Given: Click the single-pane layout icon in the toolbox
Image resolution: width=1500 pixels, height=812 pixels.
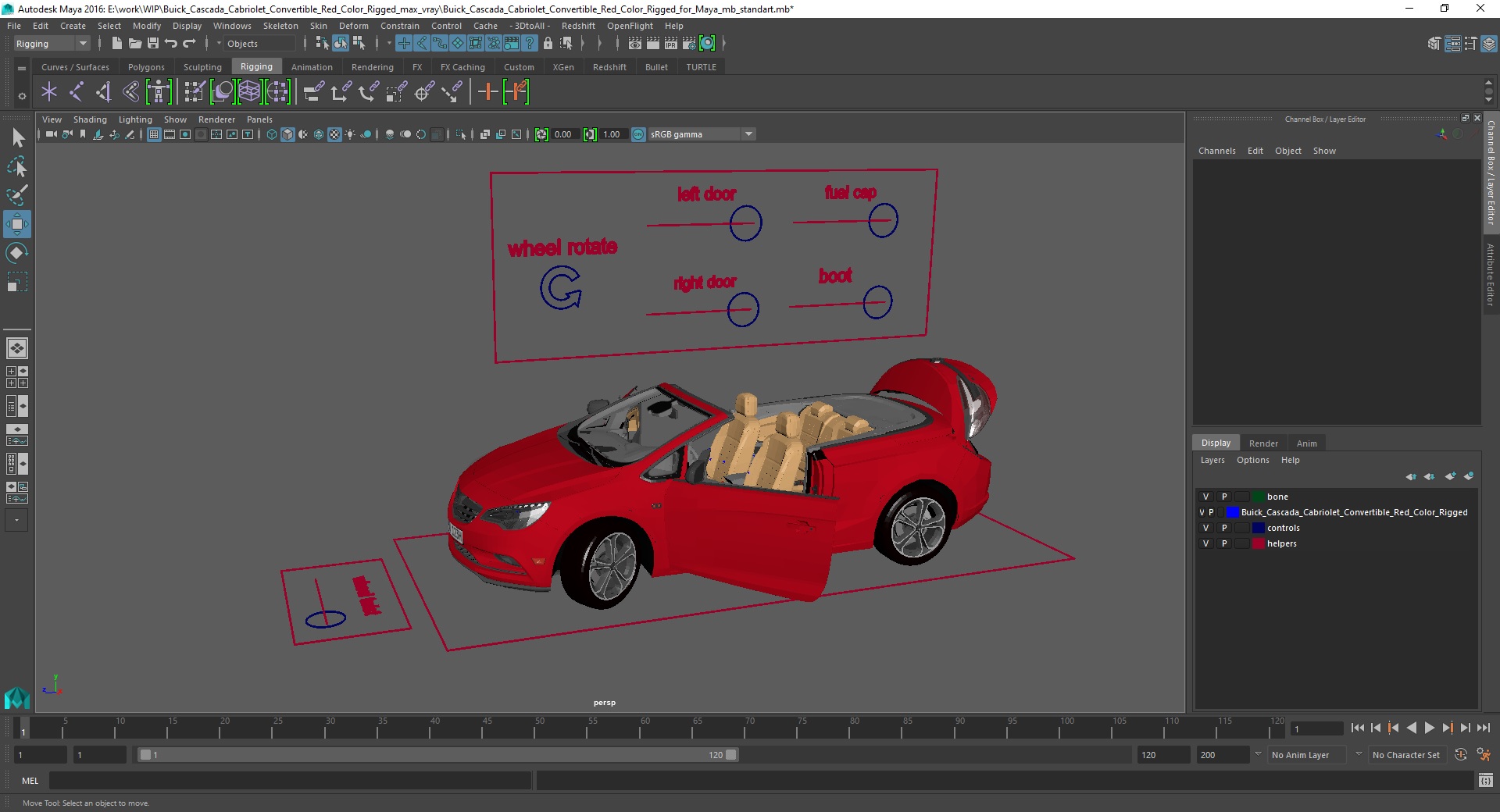Looking at the screenshot, I should coord(17,348).
